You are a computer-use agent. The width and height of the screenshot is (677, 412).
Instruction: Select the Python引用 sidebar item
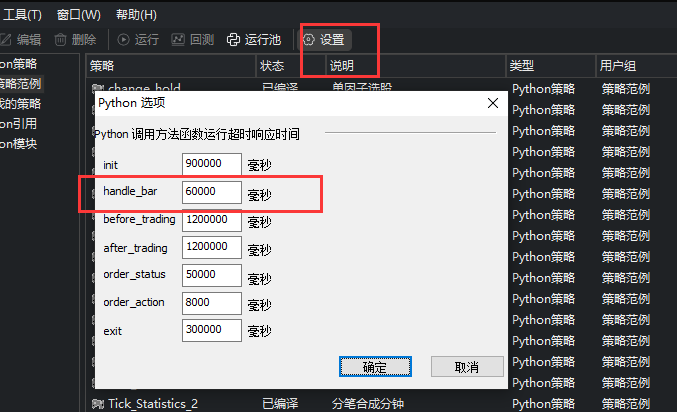(x=18, y=124)
